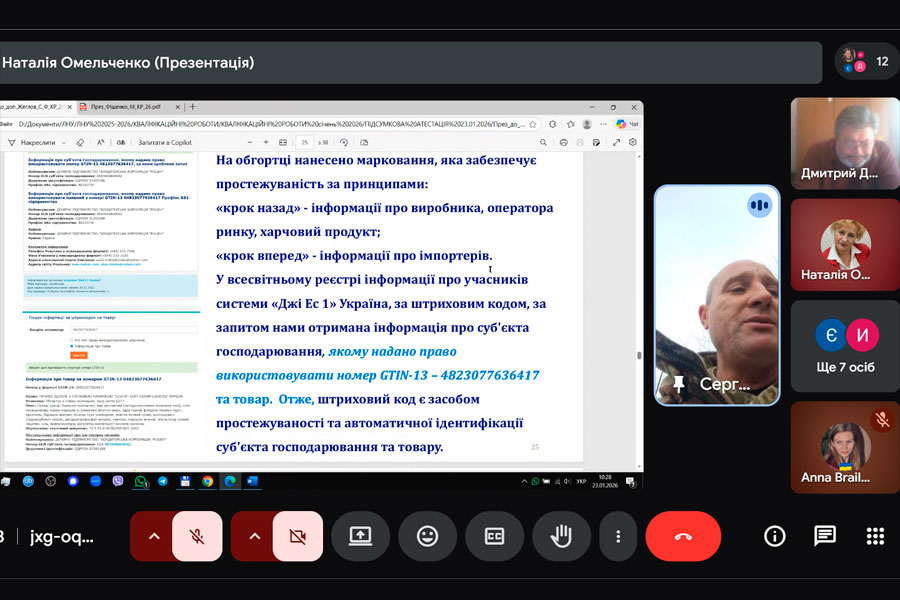The width and height of the screenshot is (900, 600).
Task: Expand audio settings chevron beside the microphone
Action: 154,536
